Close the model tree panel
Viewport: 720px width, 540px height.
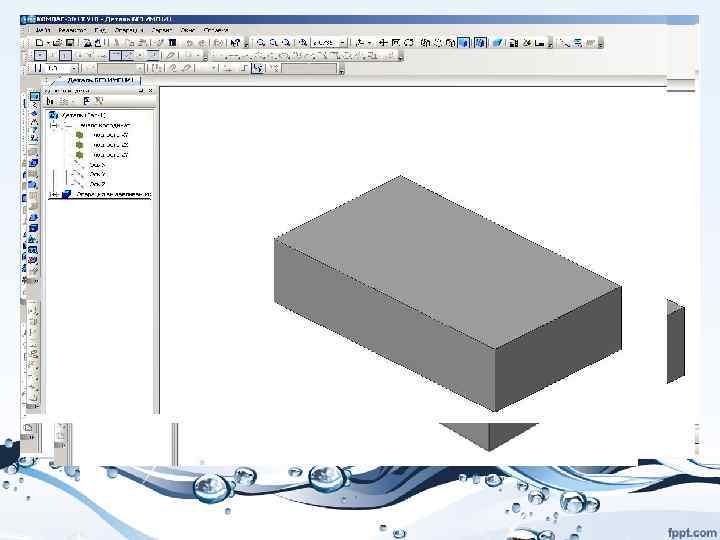click(151, 91)
